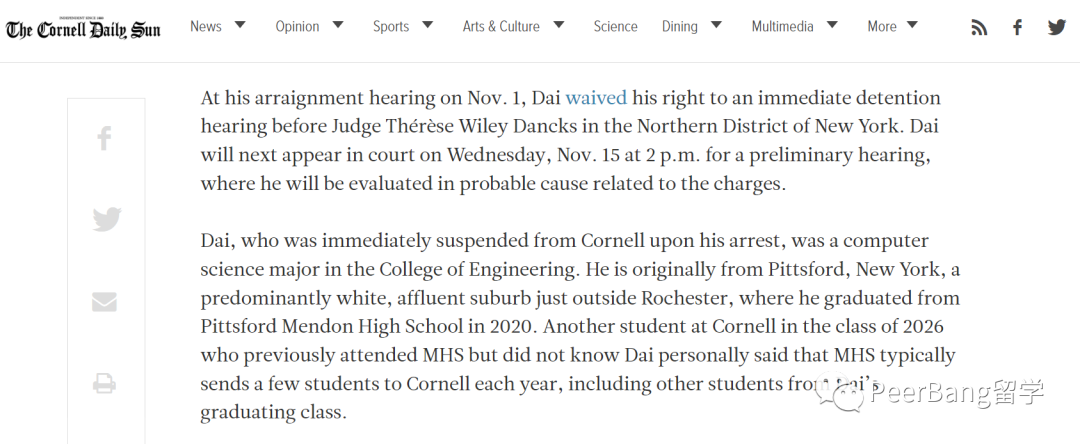
Task: Expand the Sports dropdown arrow
Action: tap(428, 25)
